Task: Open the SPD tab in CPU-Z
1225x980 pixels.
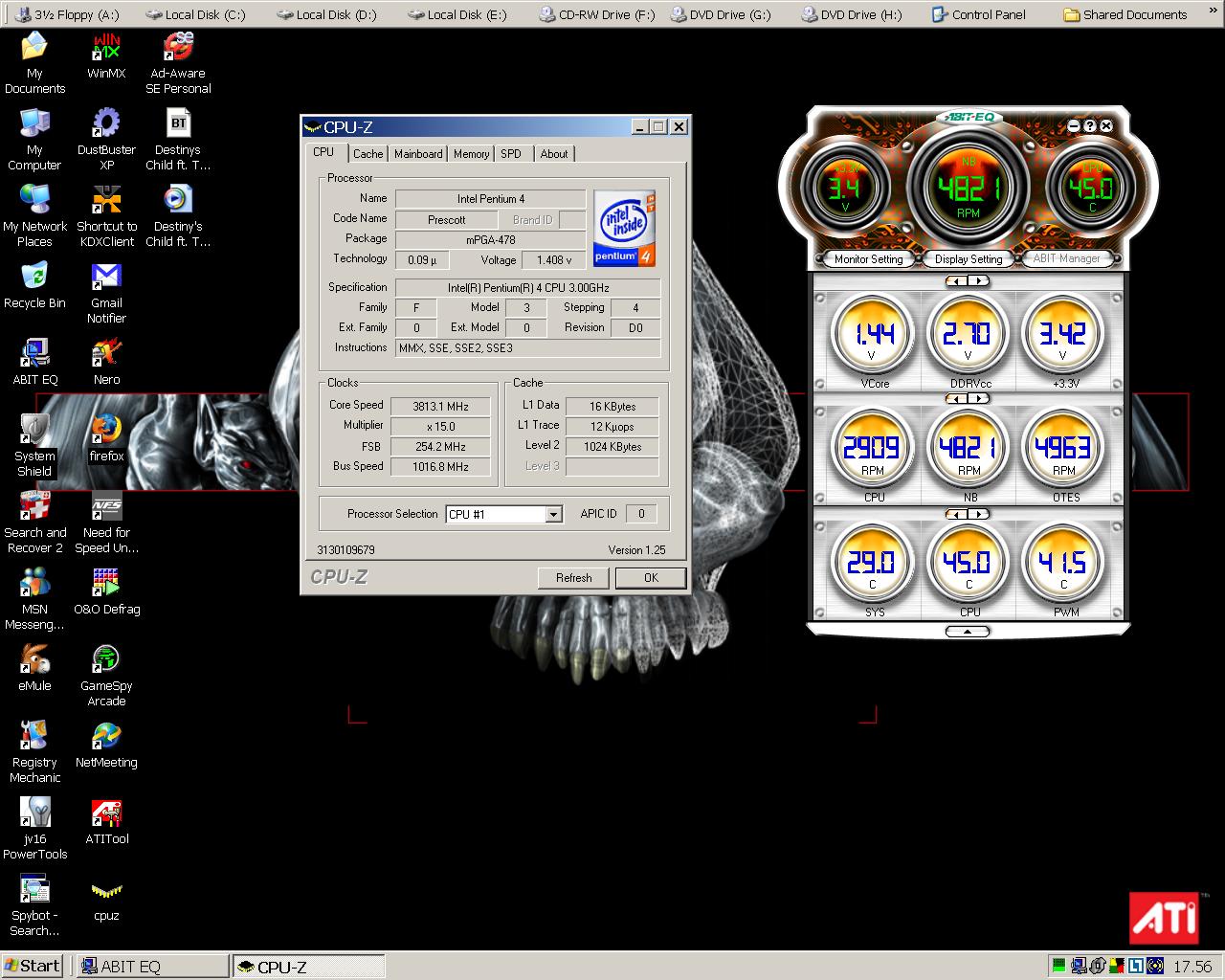Action: coord(511,154)
